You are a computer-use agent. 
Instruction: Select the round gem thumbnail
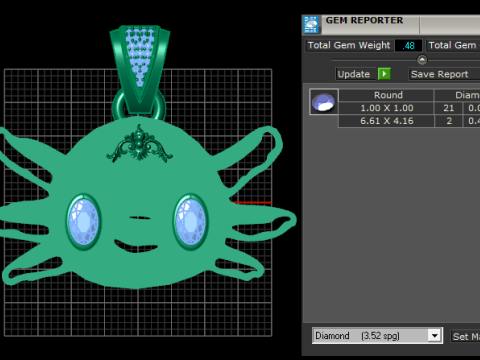click(x=324, y=102)
